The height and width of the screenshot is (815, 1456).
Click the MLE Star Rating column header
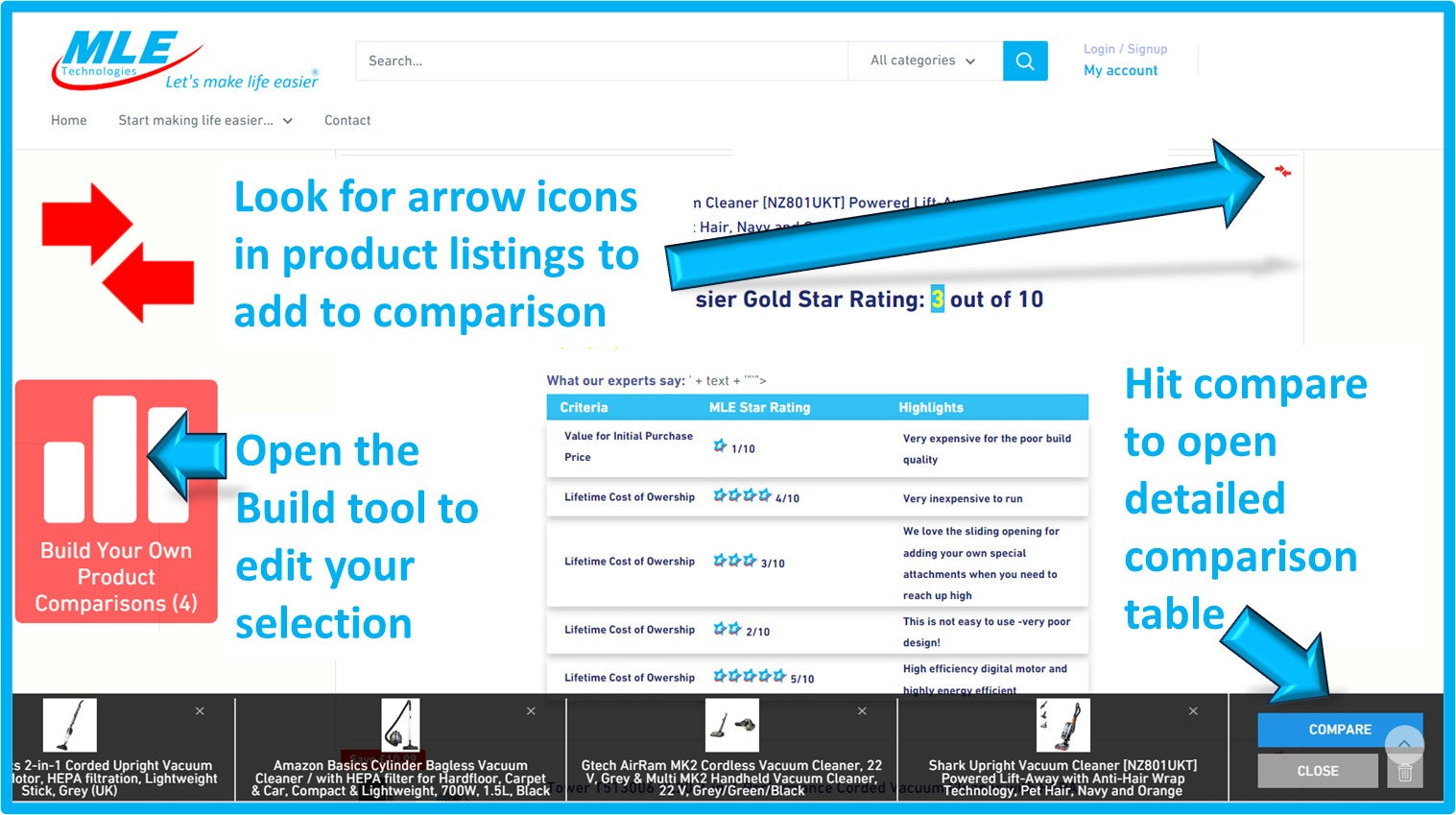pyautogui.click(x=759, y=407)
